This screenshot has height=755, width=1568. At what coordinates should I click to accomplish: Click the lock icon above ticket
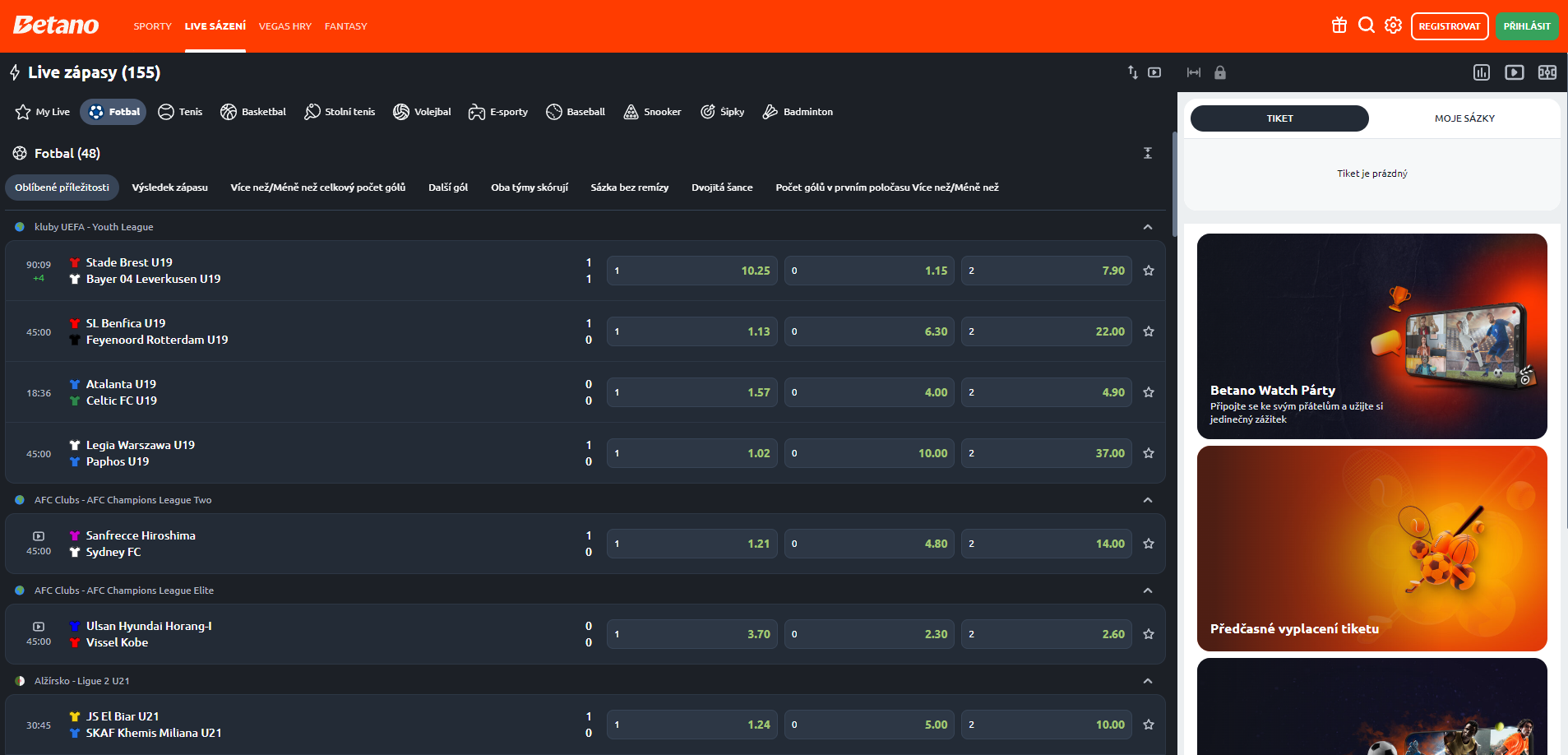click(x=1220, y=72)
